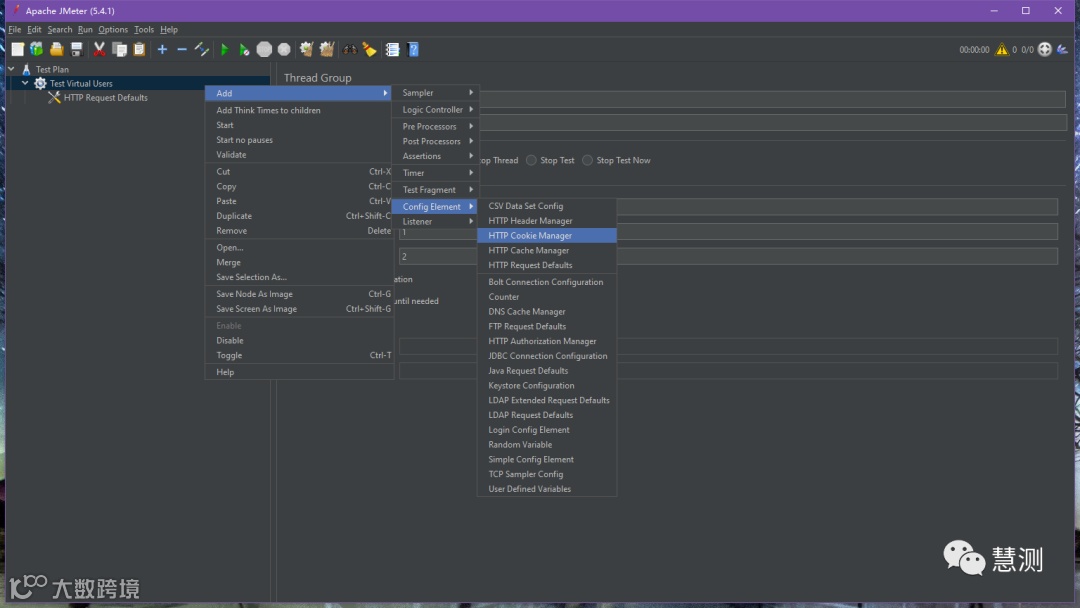Click the Search binoculars icon
Image resolution: width=1080 pixels, height=608 pixels.
[350, 50]
